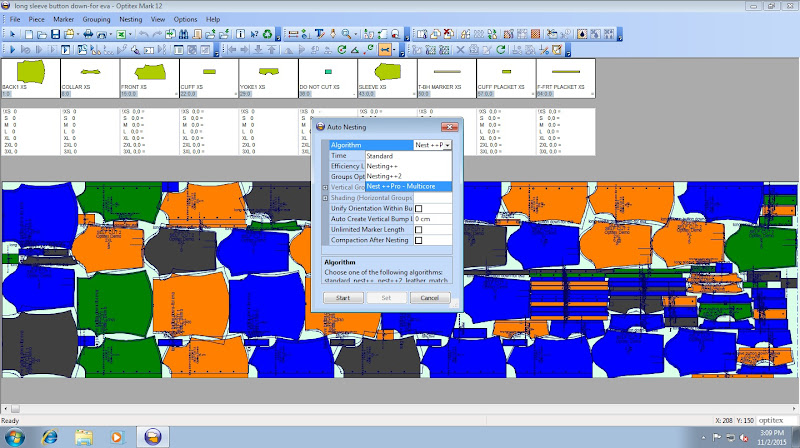Select Nest ++Pro - Multicore option
The image size is (800, 448).
tap(408, 186)
